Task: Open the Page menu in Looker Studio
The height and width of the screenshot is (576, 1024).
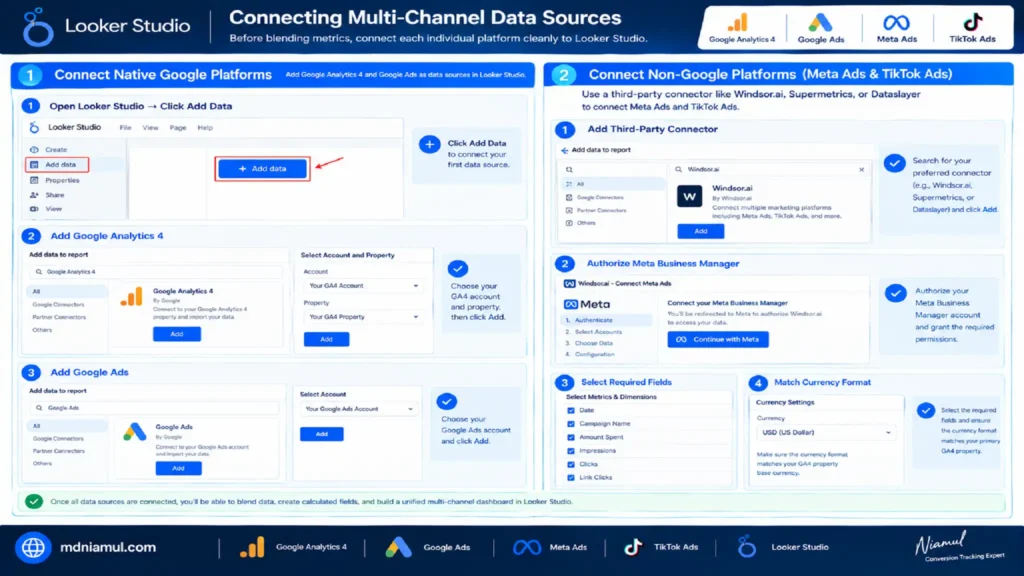Action: pos(178,128)
